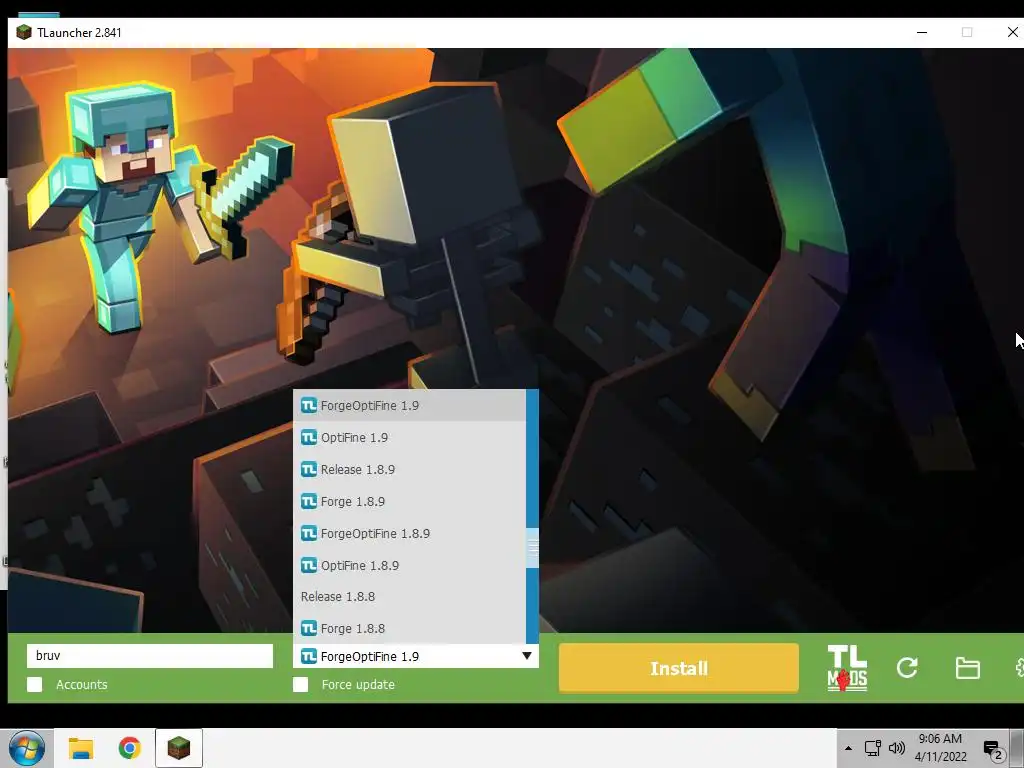
Task: Minimize the TLauncher window
Action: pyautogui.click(x=921, y=32)
